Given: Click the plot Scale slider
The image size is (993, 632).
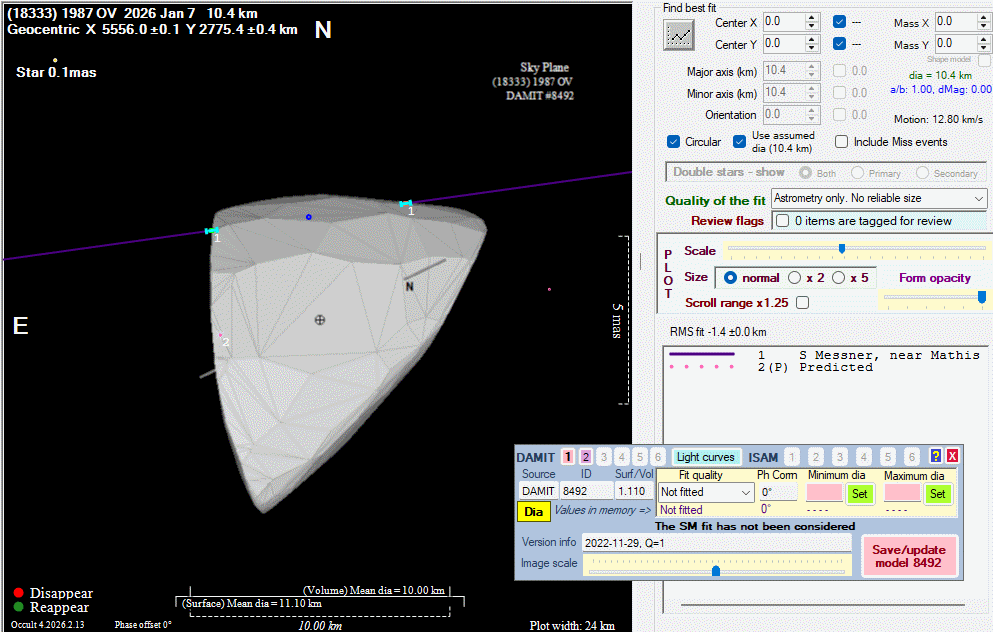Looking at the screenshot, I should (x=841, y=248).
